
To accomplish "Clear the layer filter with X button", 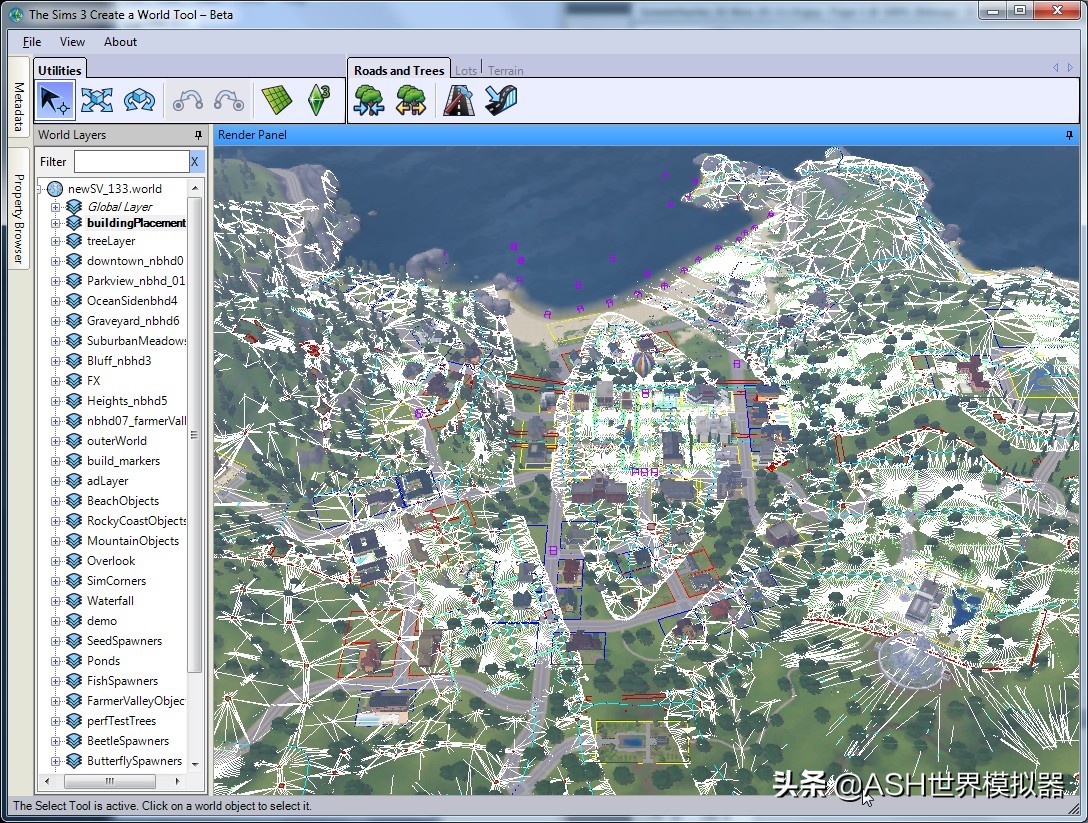I will [195, 162].
